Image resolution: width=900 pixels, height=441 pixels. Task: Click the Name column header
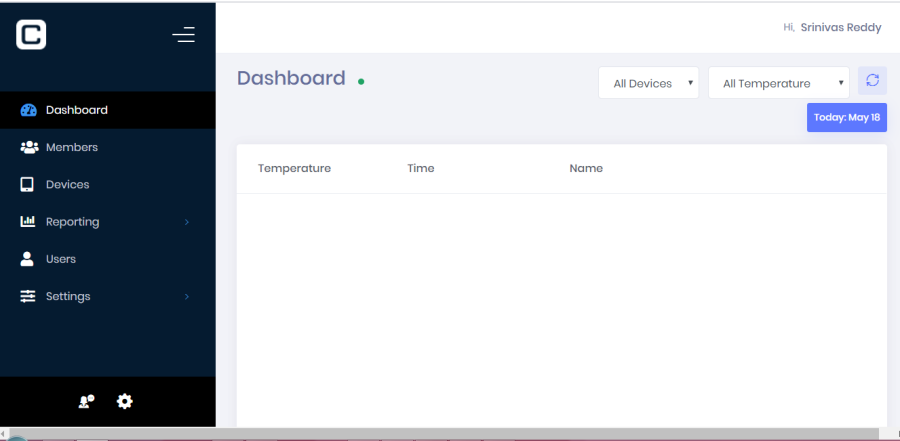click(x=586, y=168)
